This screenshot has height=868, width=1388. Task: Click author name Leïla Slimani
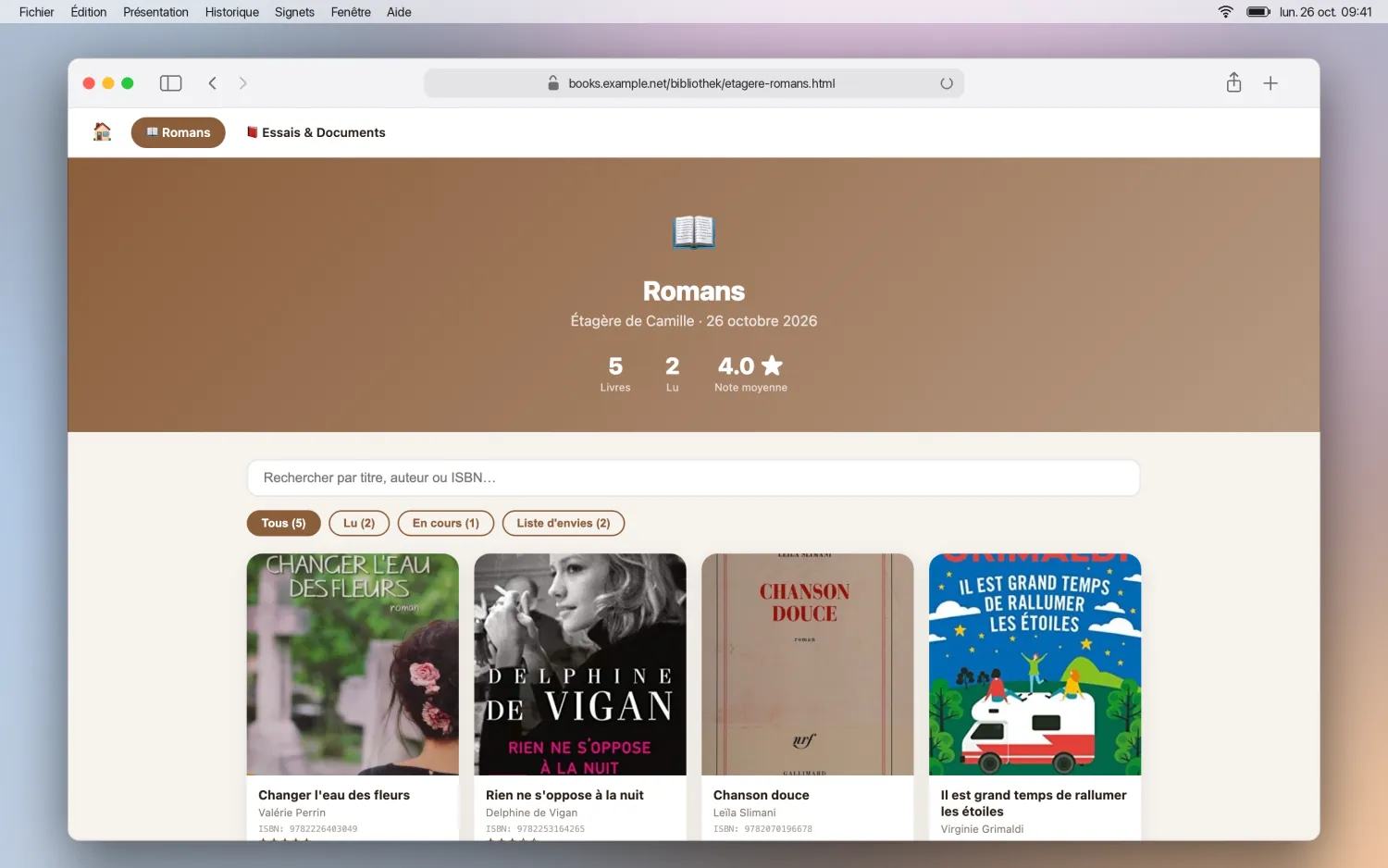click(x=745, y=812)
